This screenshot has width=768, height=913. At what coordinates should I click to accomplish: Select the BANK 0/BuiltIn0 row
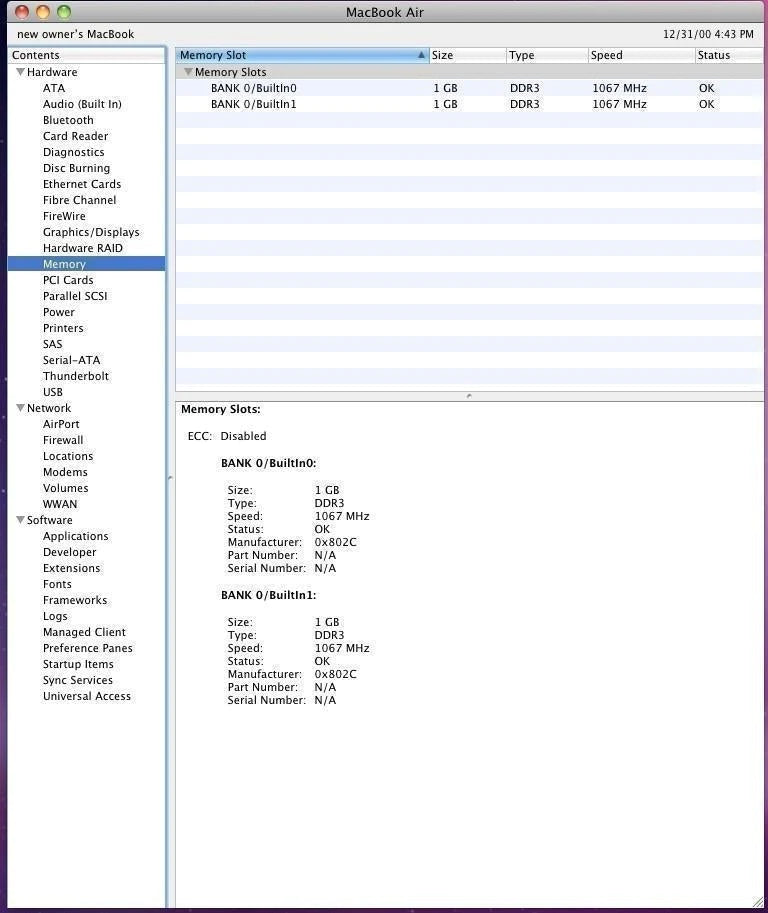coord(254,88)
